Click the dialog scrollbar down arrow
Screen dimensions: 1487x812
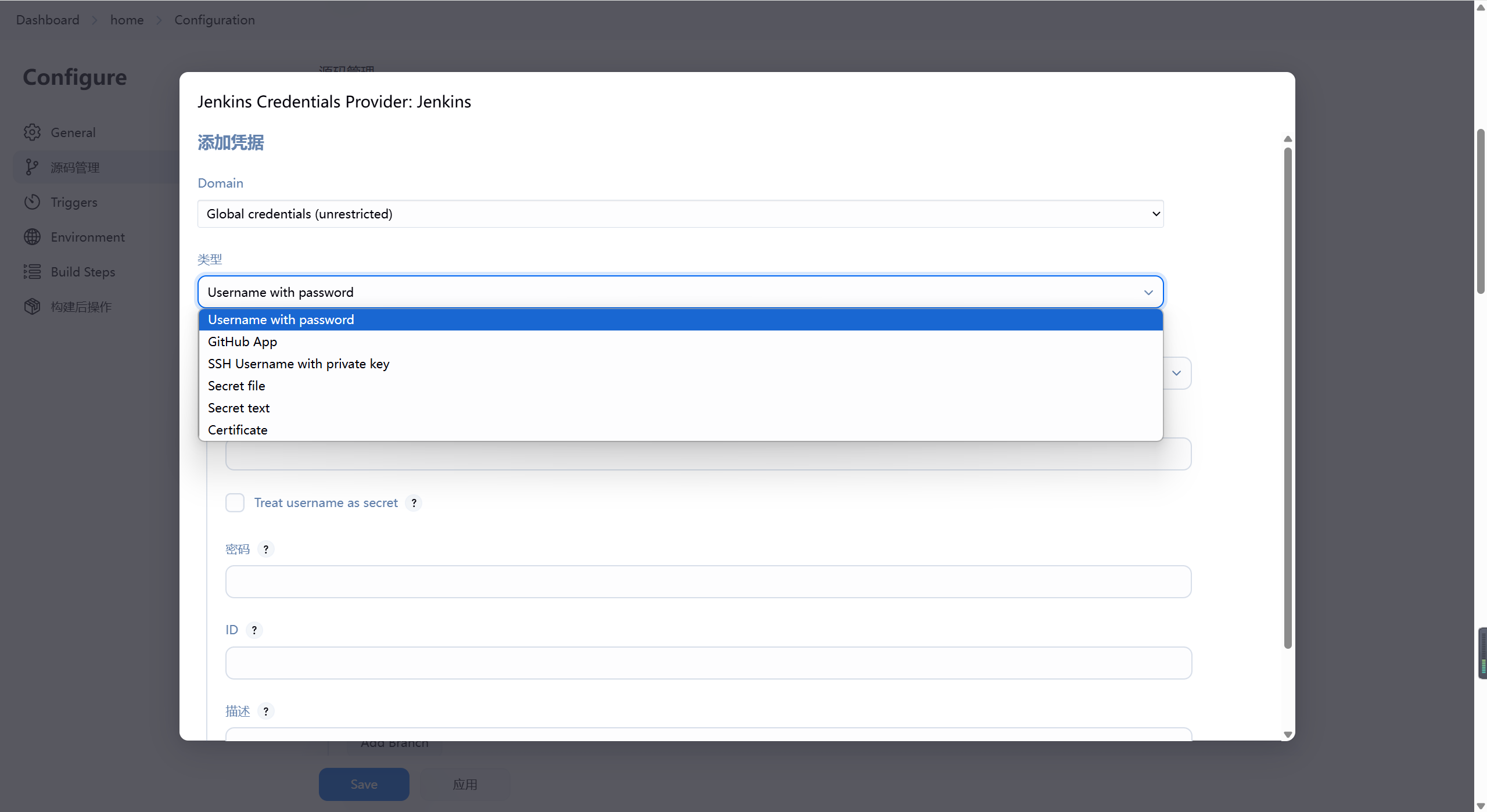click(1288, 735)
